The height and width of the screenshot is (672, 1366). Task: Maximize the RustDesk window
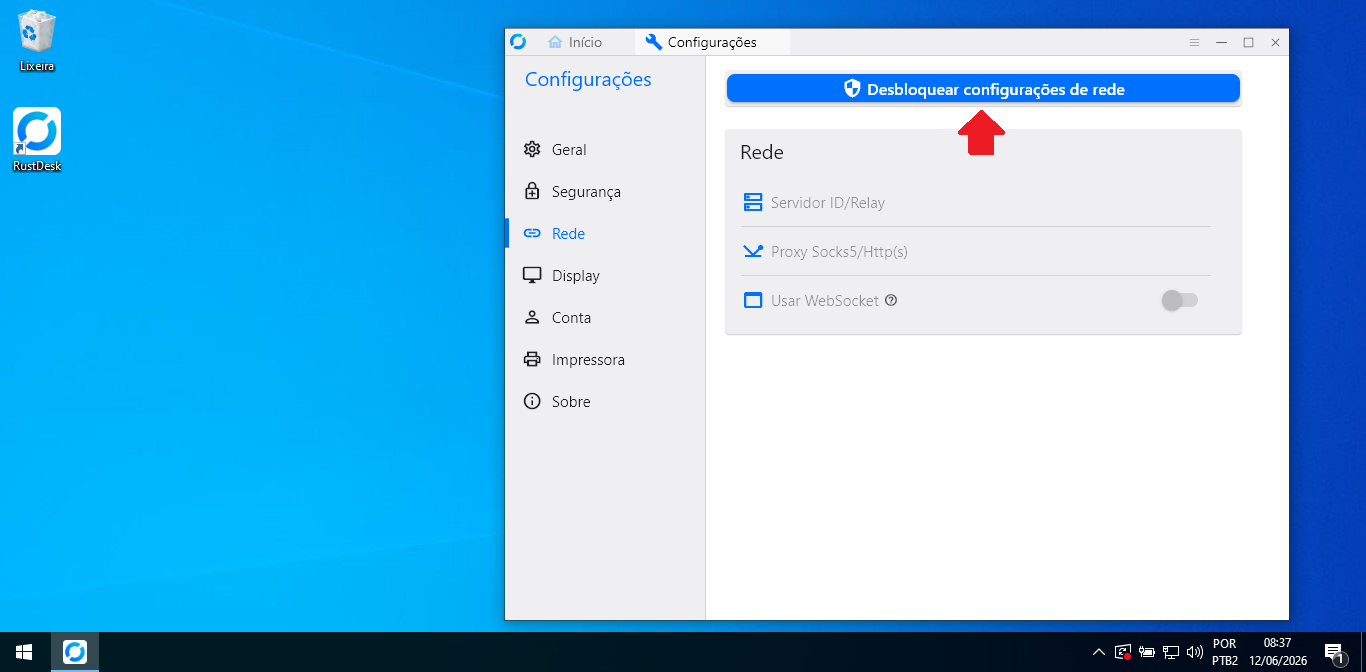pos(1248,42)
